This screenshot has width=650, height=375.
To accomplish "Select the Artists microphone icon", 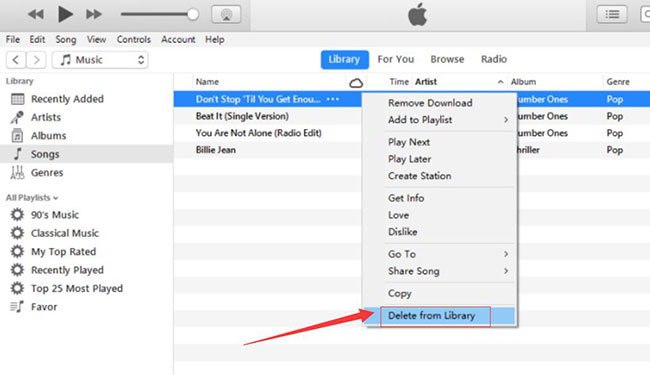I will [17, 117].
